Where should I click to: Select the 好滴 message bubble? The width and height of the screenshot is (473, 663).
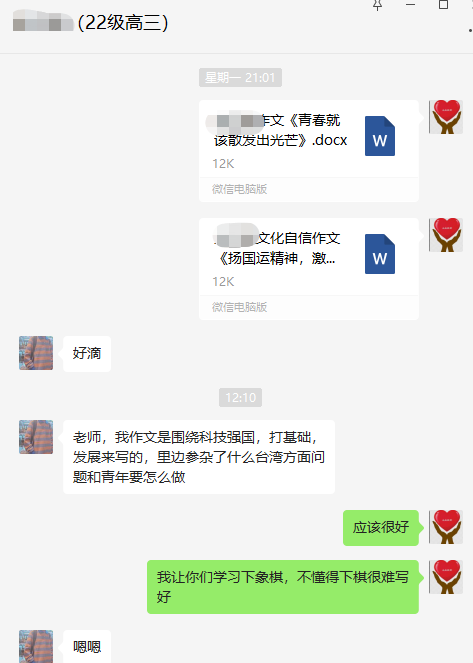[x=87, y=354]
